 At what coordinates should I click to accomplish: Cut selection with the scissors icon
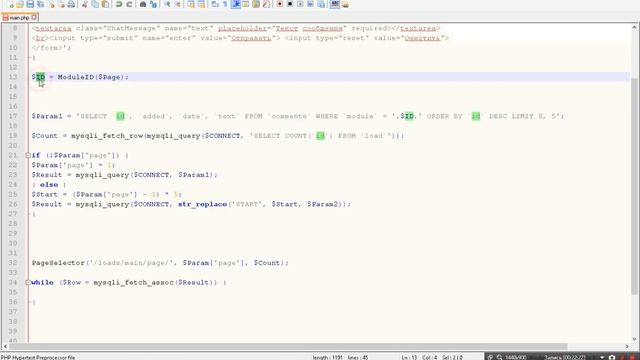pyautogui.click(x=85, y=4)
